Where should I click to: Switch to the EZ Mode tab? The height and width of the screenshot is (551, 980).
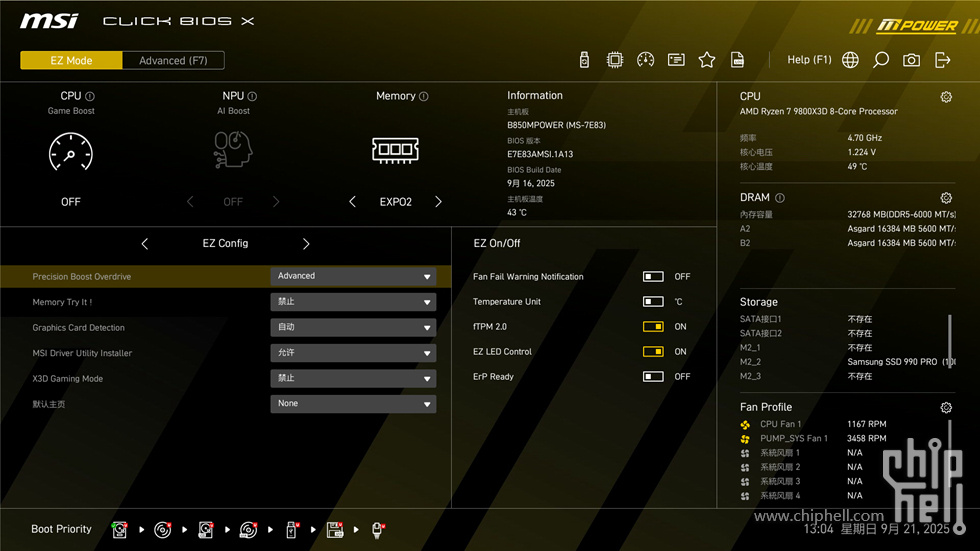coord(71,61)
